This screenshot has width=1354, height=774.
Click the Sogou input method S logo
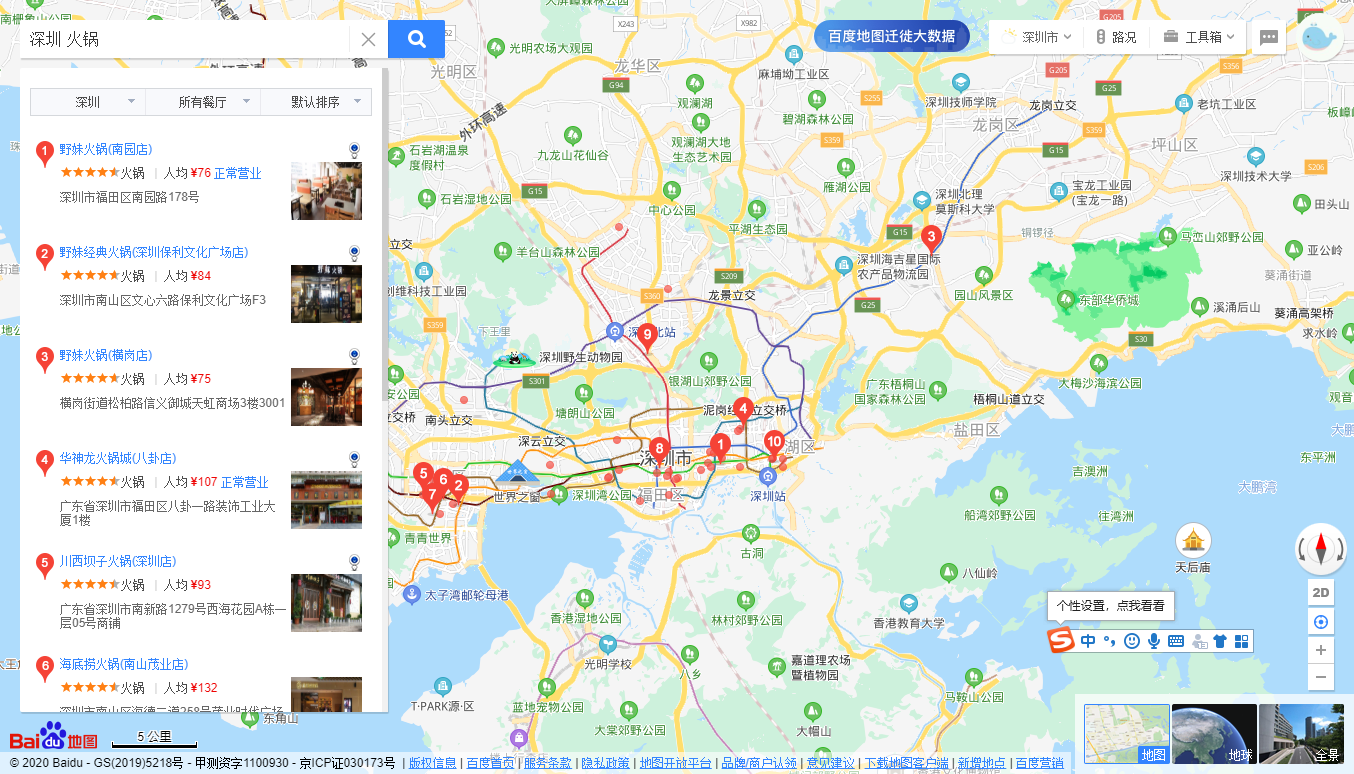point(1060,640)
